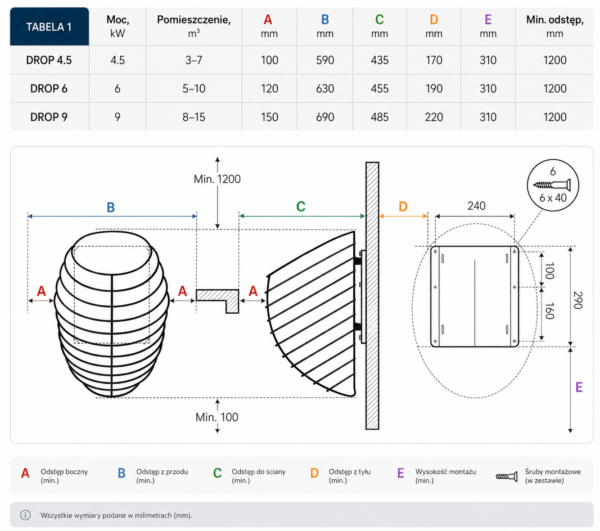Click the "Min. odstęp, mm" column header
This screenshot has height=531, width=600.
tap(554, 26)
